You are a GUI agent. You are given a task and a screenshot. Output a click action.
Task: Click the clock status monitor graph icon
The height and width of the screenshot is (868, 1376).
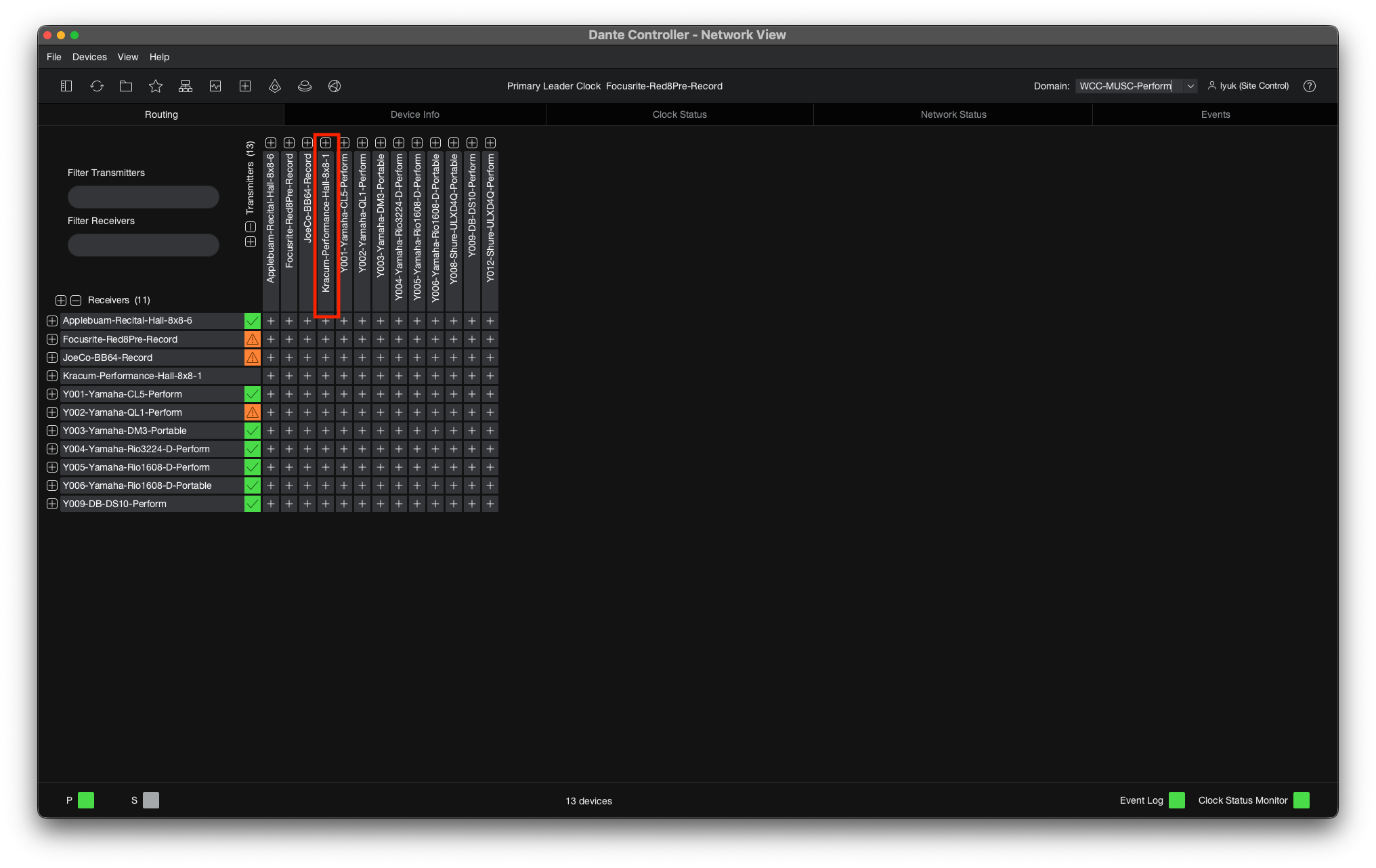click(215, 86)
